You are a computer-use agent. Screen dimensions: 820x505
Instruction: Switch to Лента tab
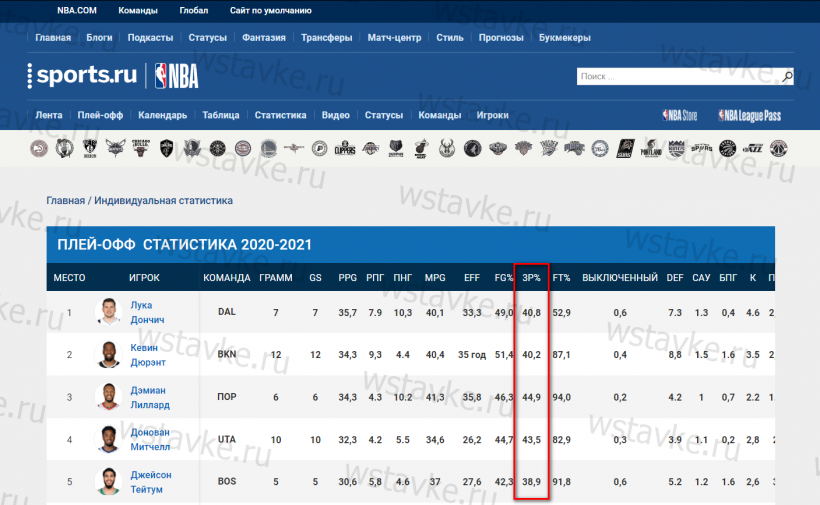pyautogui.click(x=49, y=115)
